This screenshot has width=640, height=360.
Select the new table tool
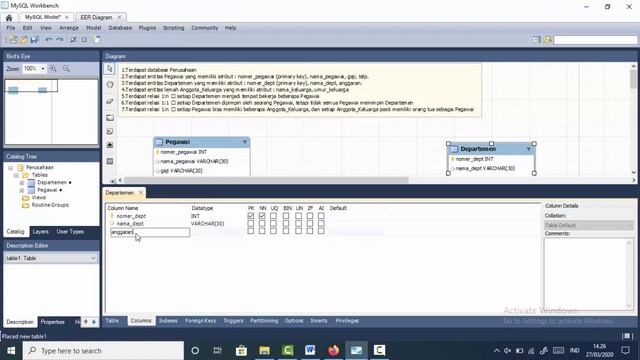pos(109,161)
